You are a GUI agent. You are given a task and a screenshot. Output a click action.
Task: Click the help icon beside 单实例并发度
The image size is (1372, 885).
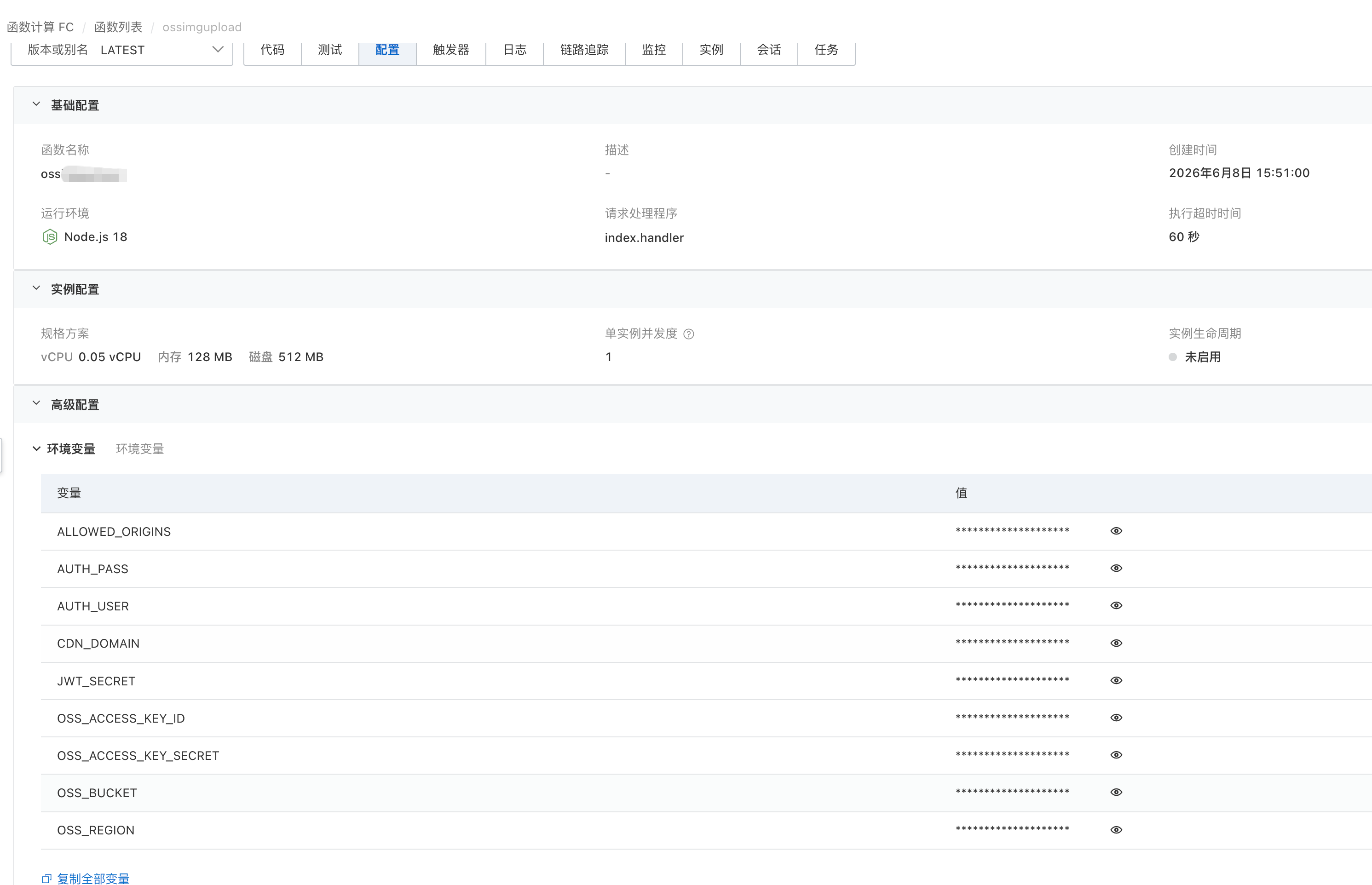(x=689, y=334)
